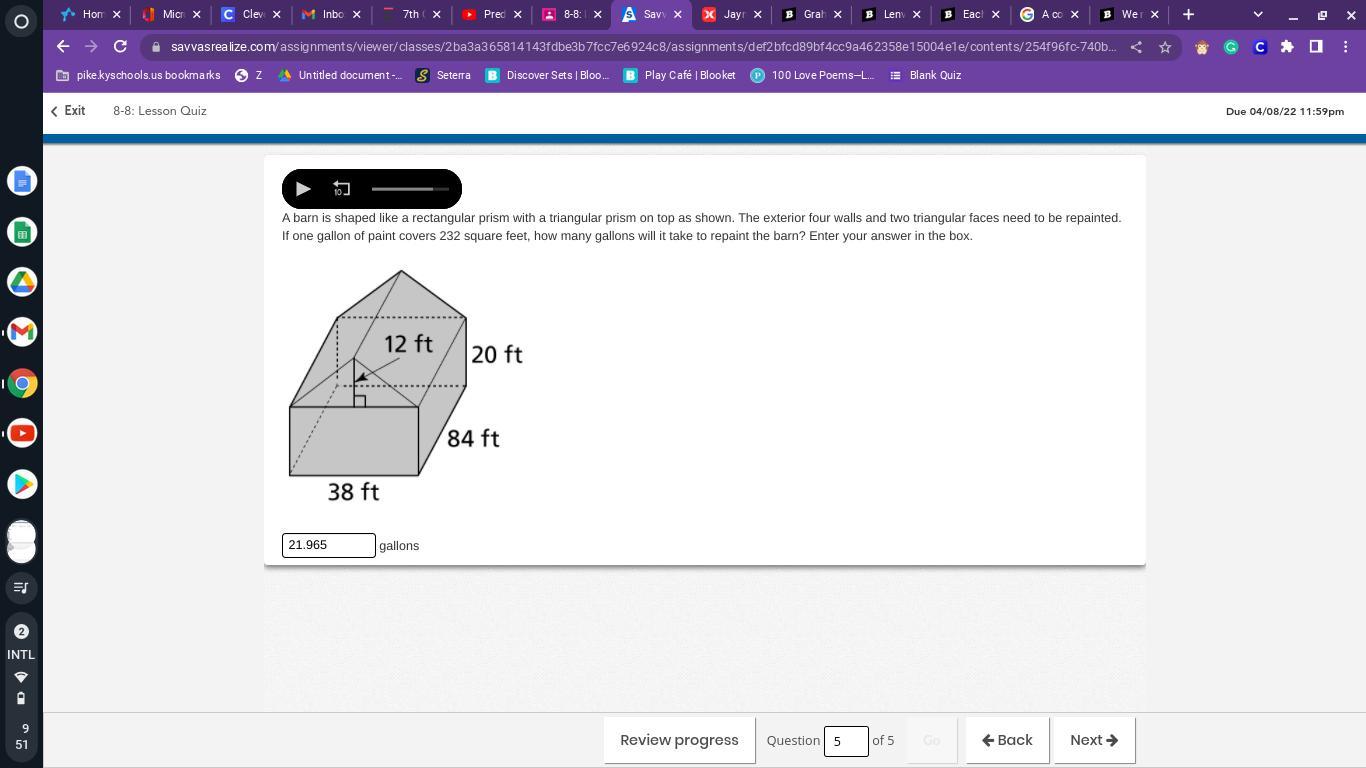Close the active Savvas tab
The image size is (1366, 768).
point(678,14)
